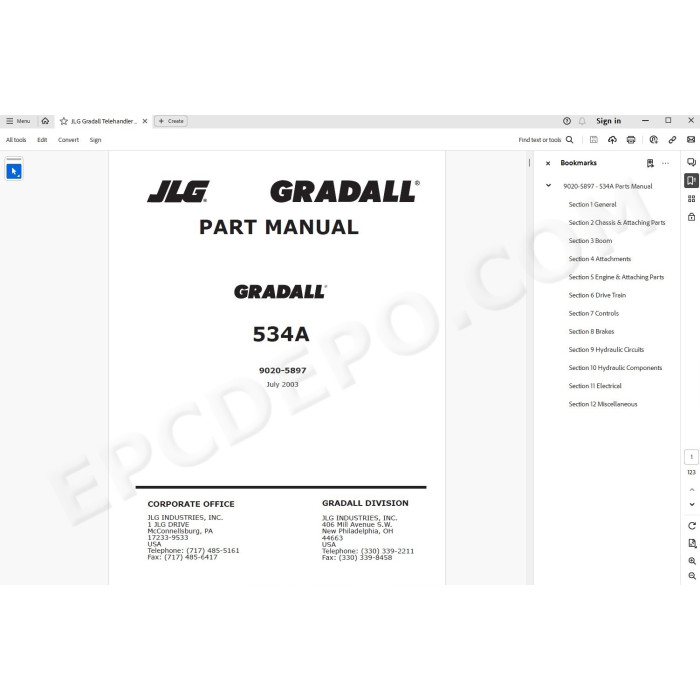Open the page display settings icon
700x700 pixels.
tap(692, 543)
